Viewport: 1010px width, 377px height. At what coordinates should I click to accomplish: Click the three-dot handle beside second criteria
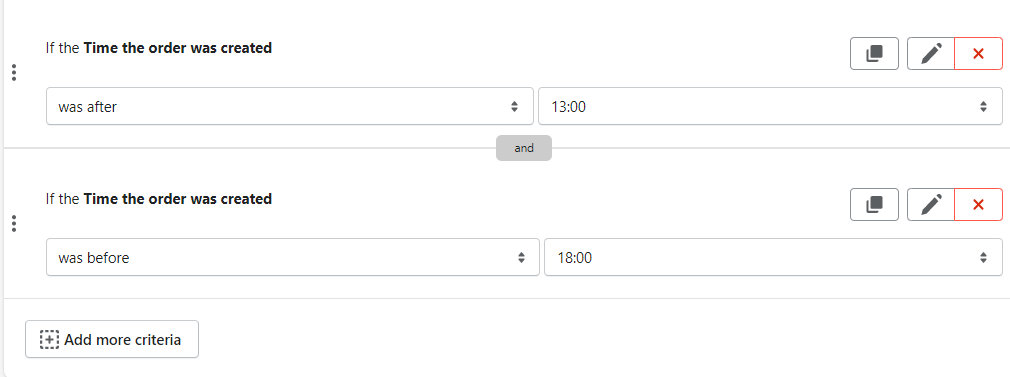click(x=14, y=224)
